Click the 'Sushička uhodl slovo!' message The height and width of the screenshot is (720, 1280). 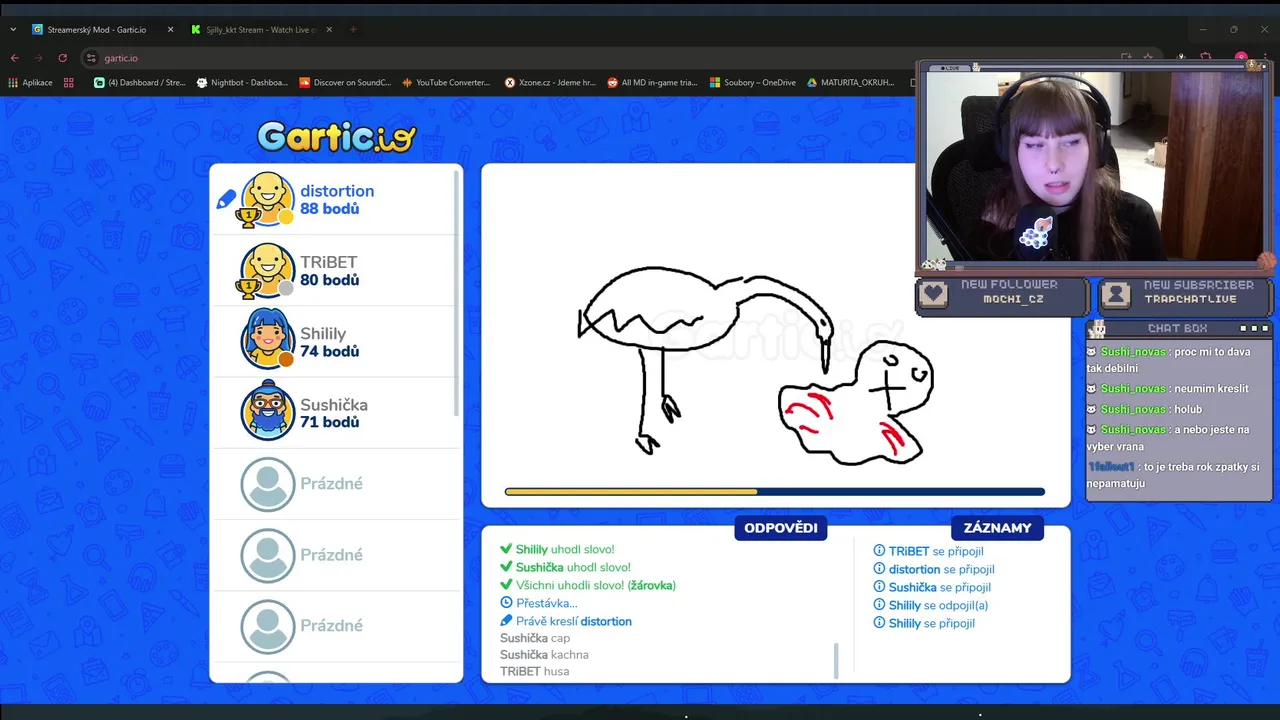click(x=573, y=567)
